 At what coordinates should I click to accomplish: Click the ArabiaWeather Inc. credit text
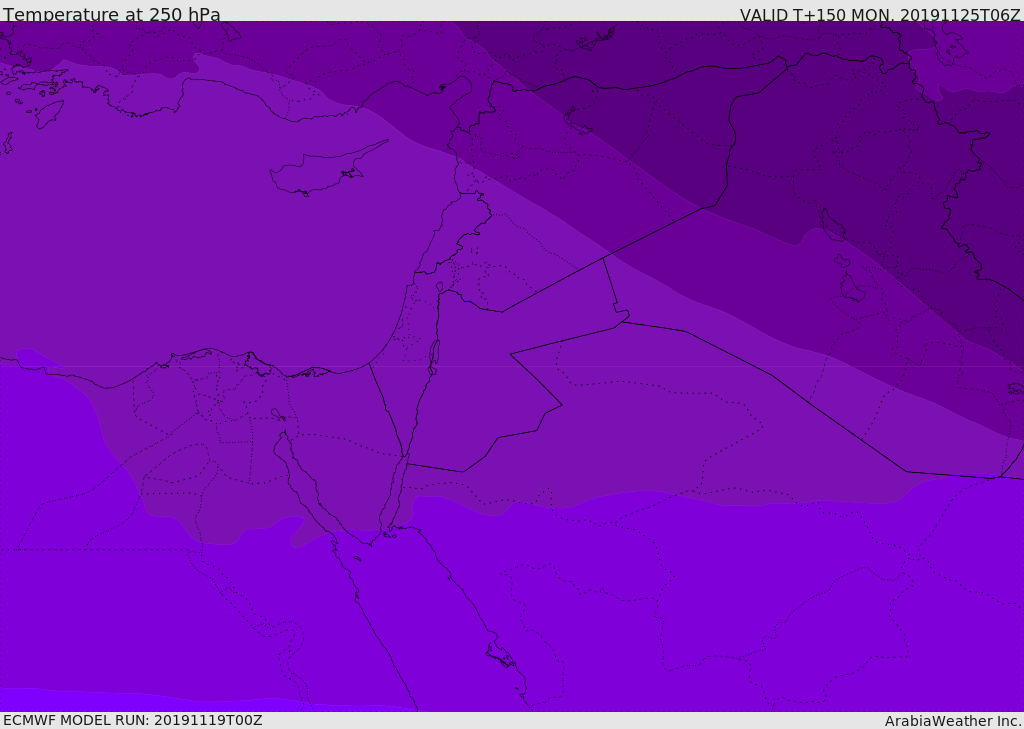[953, 721]
